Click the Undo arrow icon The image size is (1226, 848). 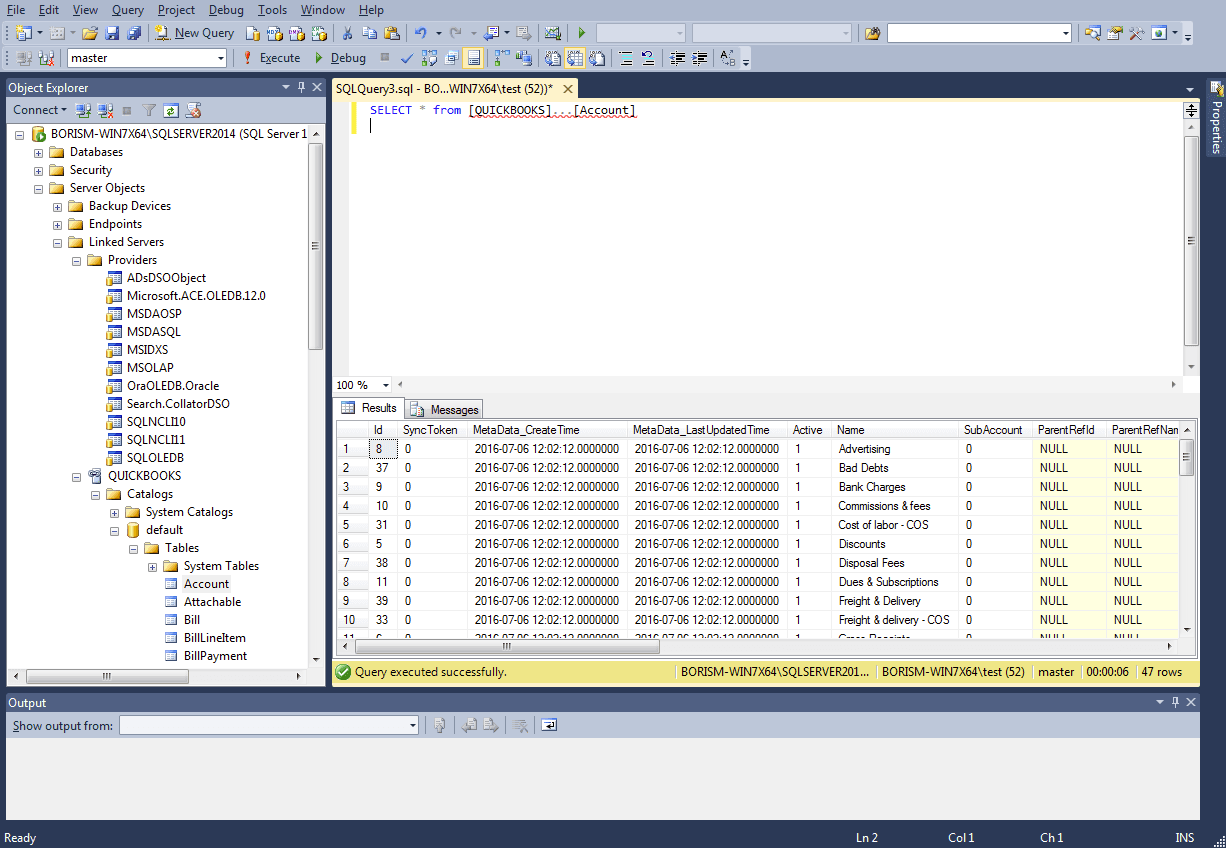tap(421, 33)
